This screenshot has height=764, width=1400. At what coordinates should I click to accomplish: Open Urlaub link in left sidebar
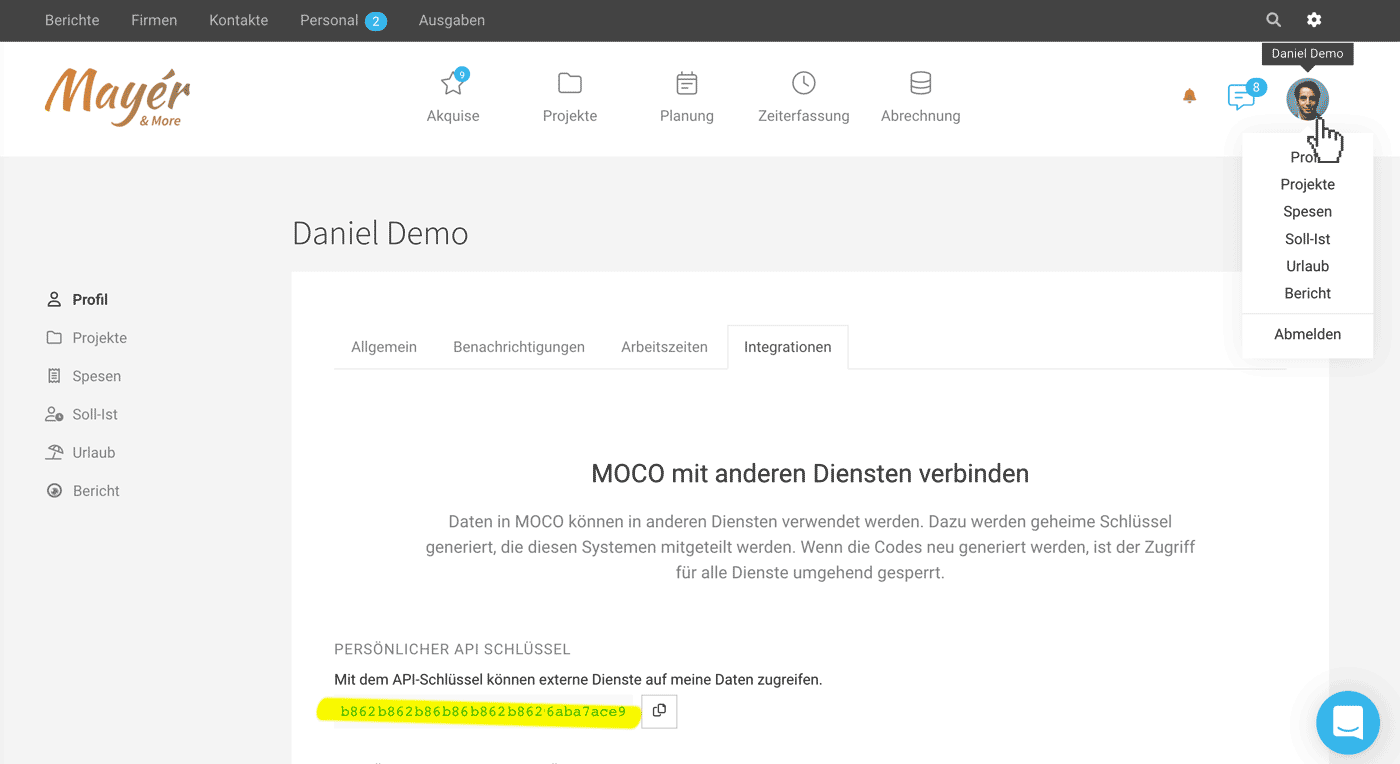point(94,452)
